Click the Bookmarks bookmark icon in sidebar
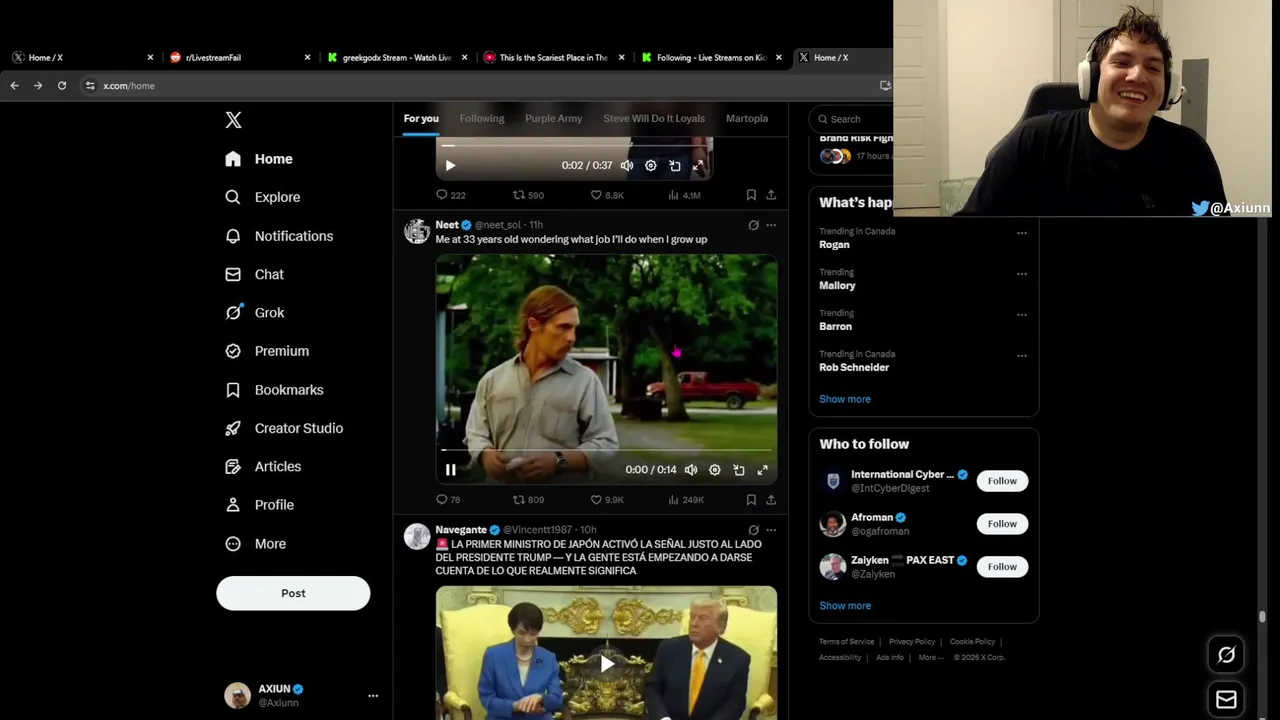This screenshot has height=720, width=1280. pos(233,390)
